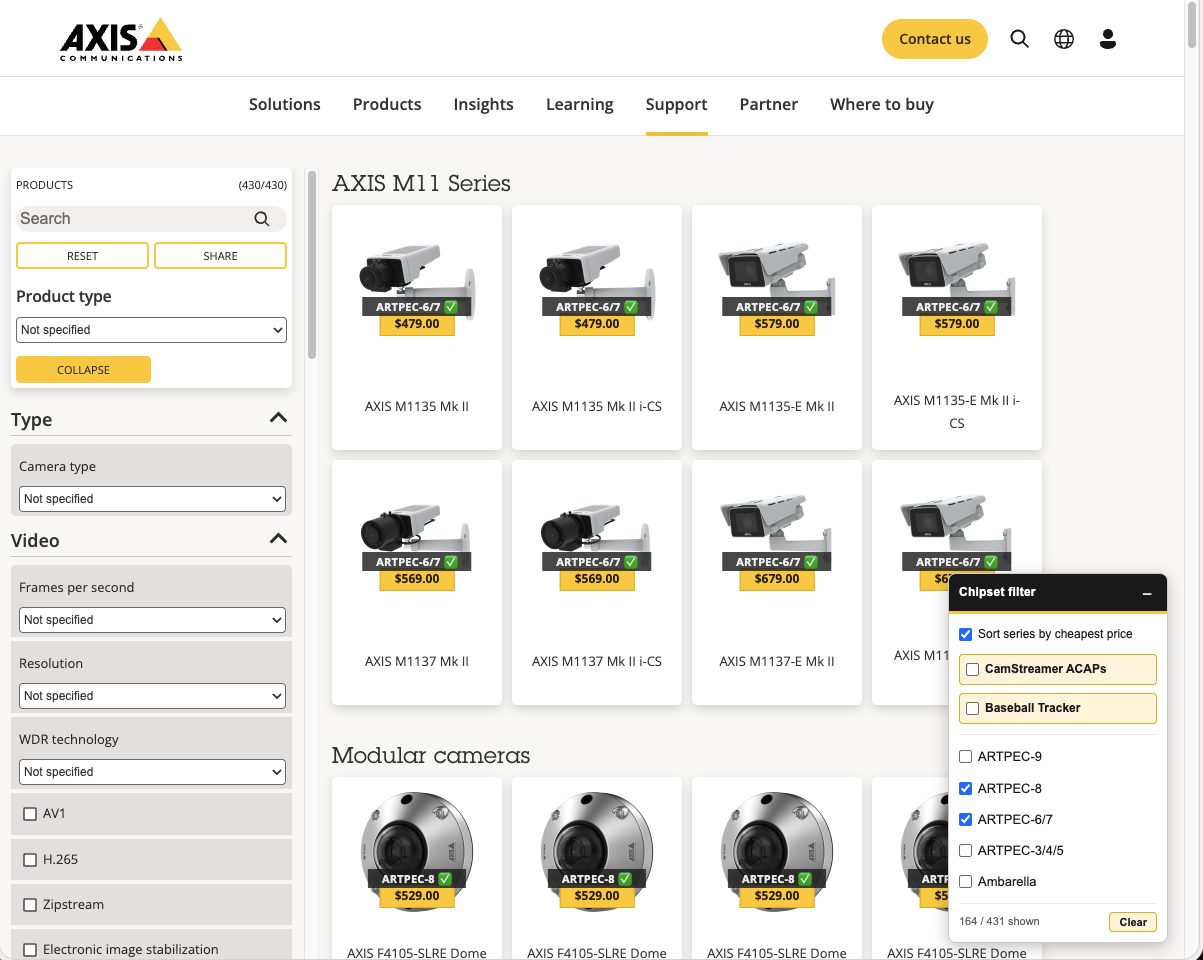1203x960 pixels.
Task: Click the SHARE button
Action: [220, 256]
